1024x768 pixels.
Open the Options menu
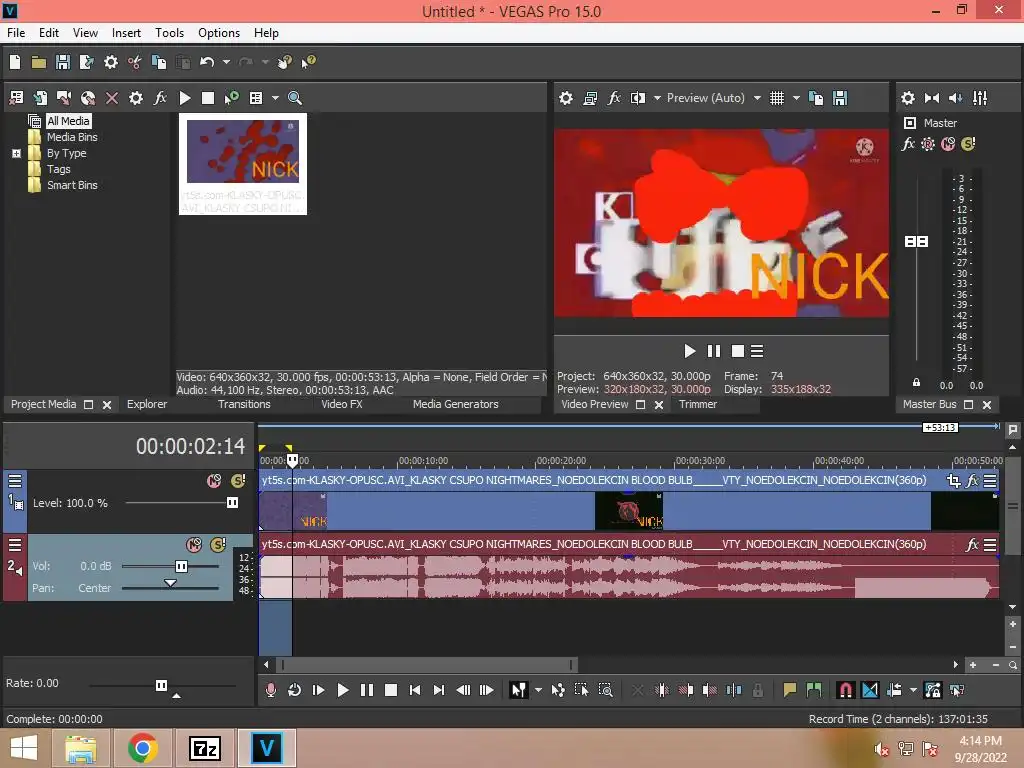coord(219,33)
